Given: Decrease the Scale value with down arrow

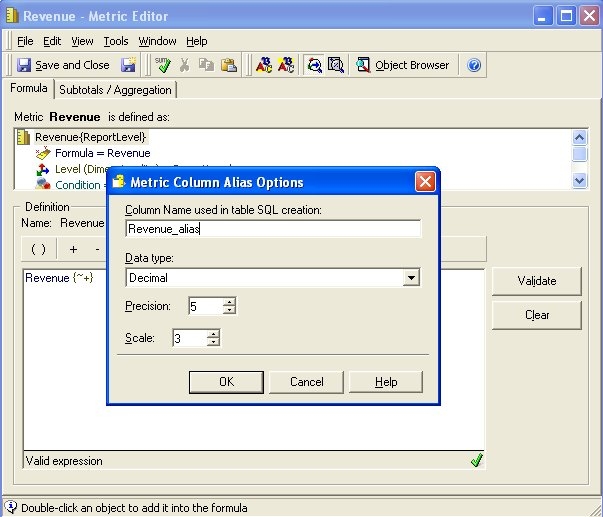Looking at the screenshot, I should click(x=213, y=343).
